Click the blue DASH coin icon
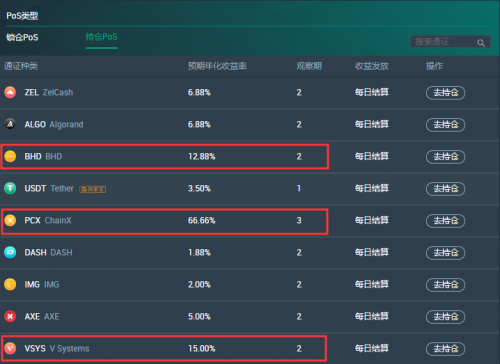This screenshot has width=500, height=364. pyautogui.click(x=10, y=252)
